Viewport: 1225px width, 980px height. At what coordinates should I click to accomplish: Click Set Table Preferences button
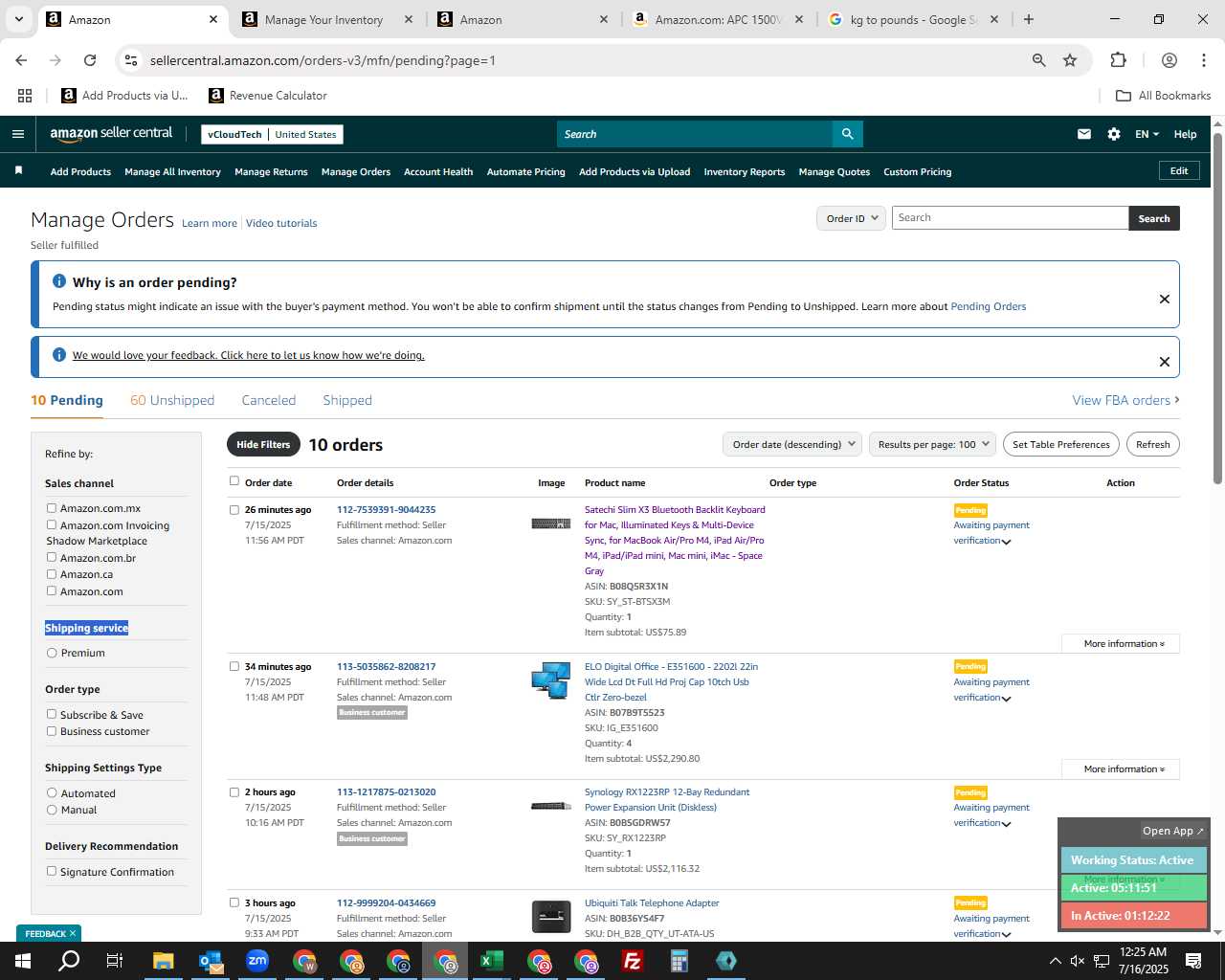tap(1061, 444)
